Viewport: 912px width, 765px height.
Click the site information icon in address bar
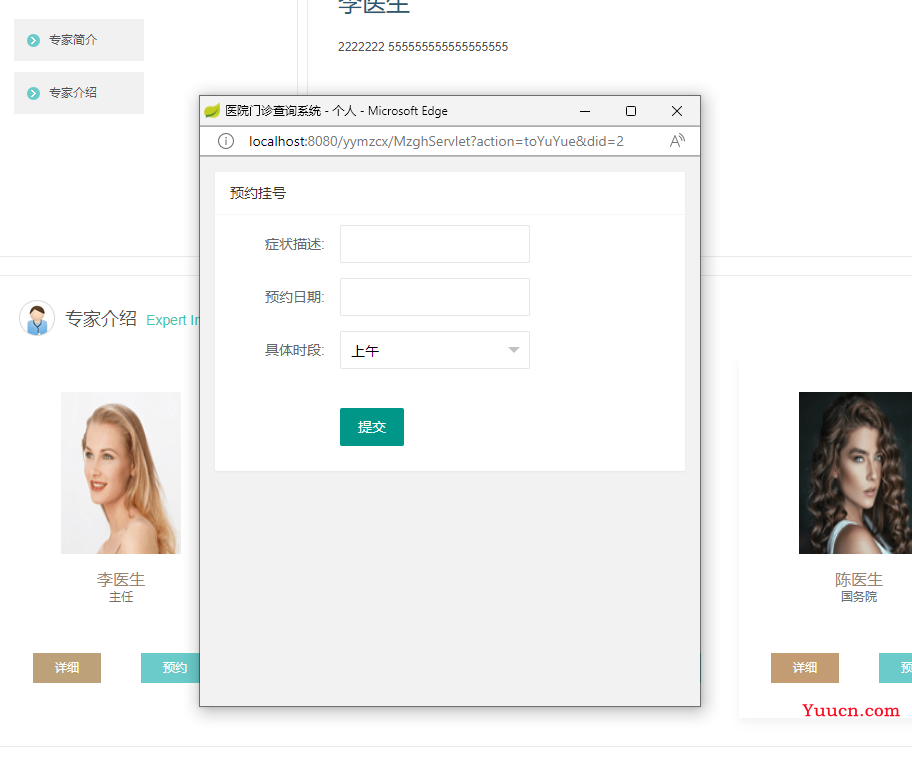226,141
